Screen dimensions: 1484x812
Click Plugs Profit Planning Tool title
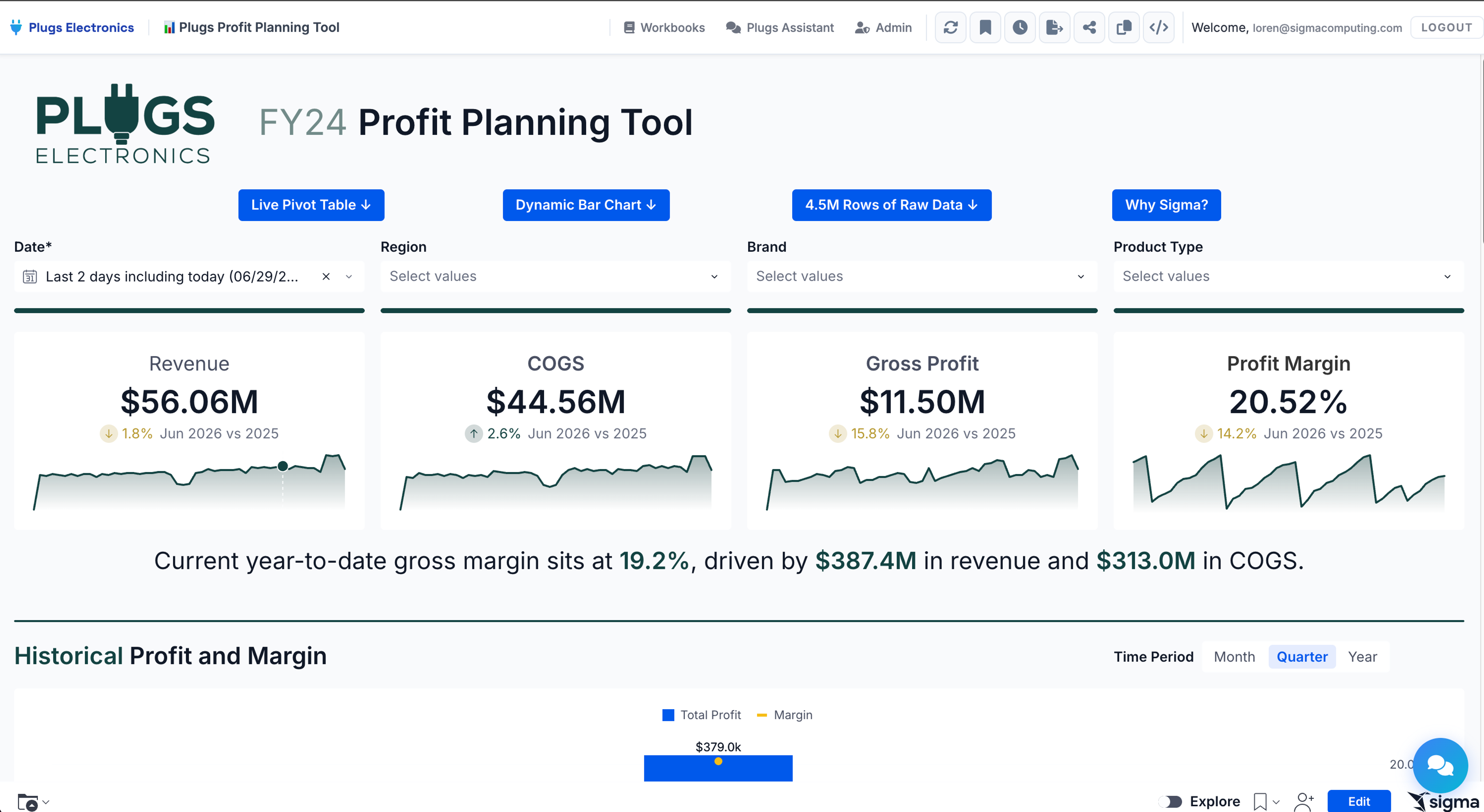click(259, 27)
